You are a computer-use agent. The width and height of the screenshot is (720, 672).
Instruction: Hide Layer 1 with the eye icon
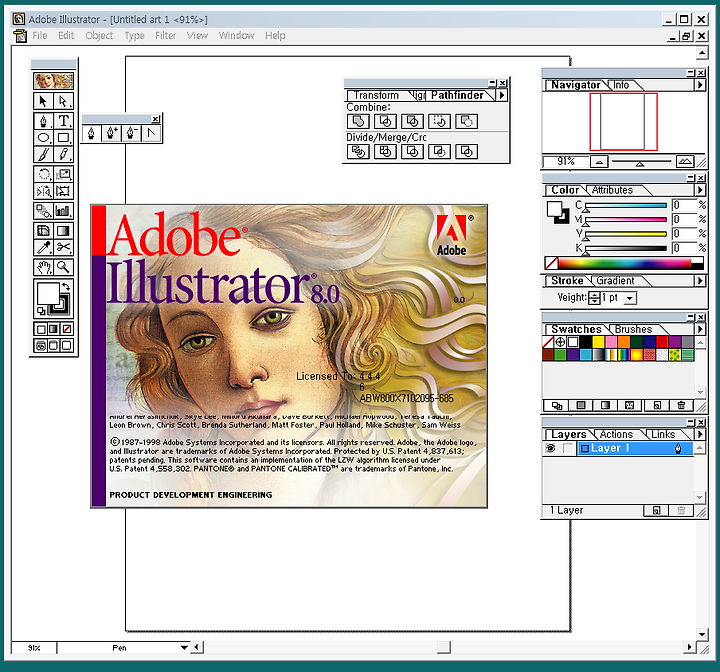(x=550, y=448)
